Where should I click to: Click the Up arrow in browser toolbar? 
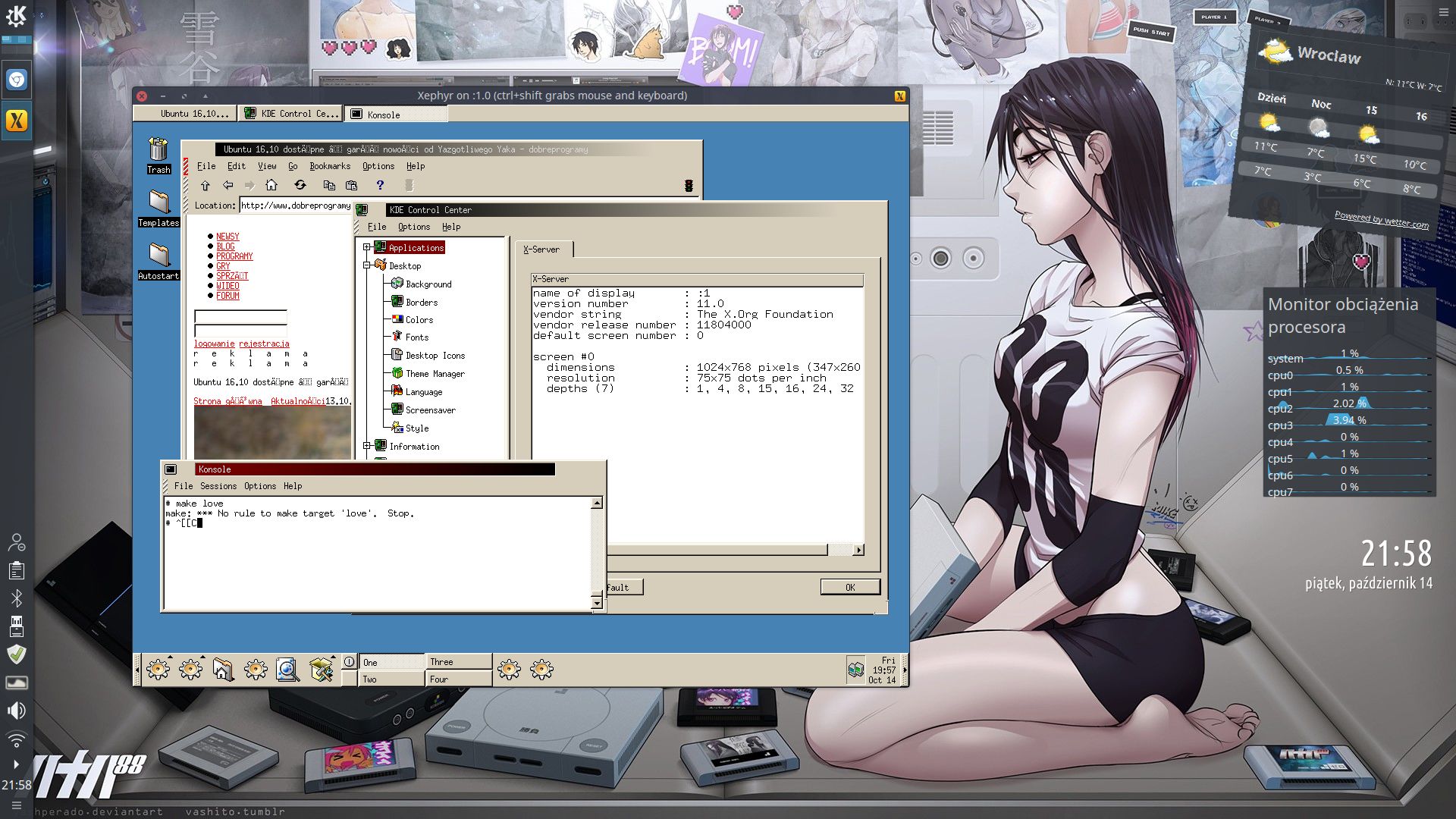205,185
